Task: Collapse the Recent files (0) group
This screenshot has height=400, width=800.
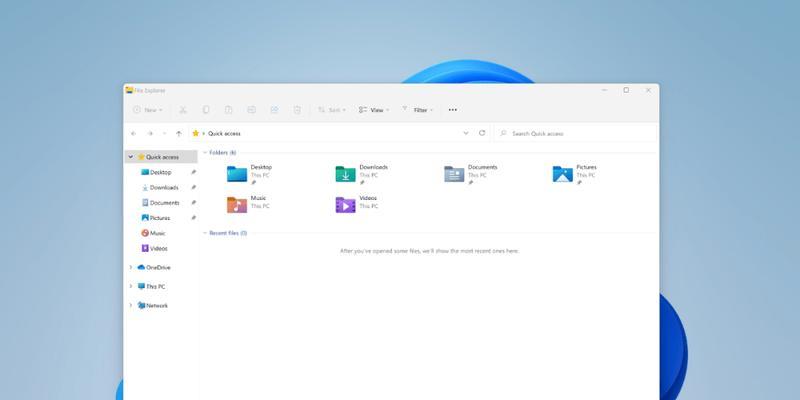Action: point(205,233)
